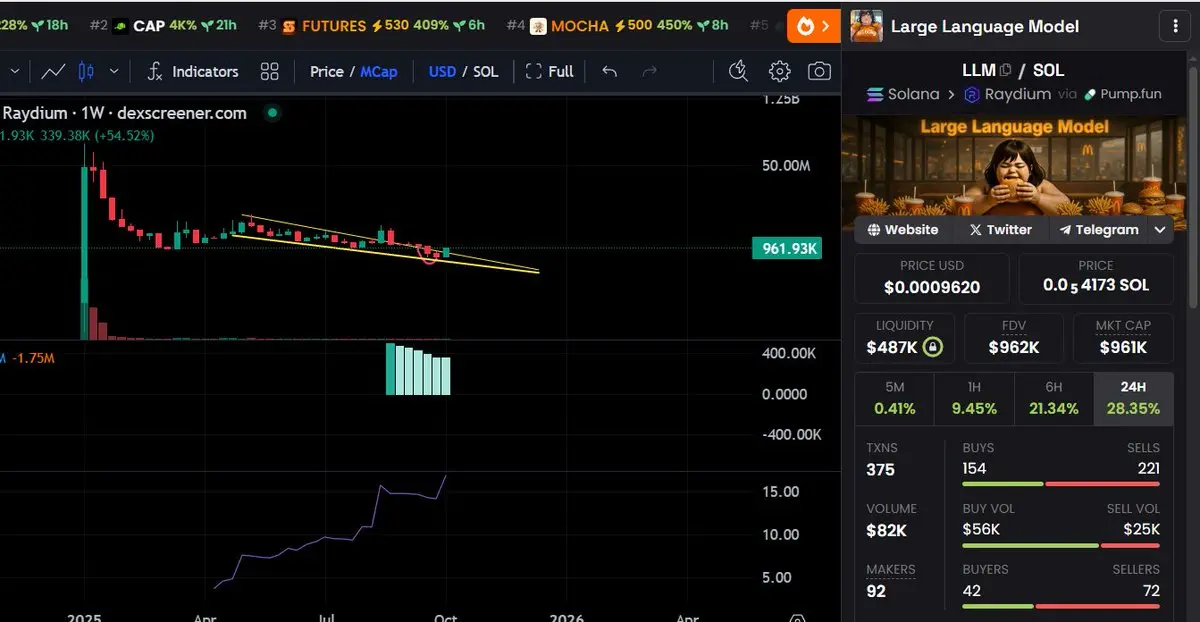
Task: Open the Raydium DEX link
Action: (1007, 94)
